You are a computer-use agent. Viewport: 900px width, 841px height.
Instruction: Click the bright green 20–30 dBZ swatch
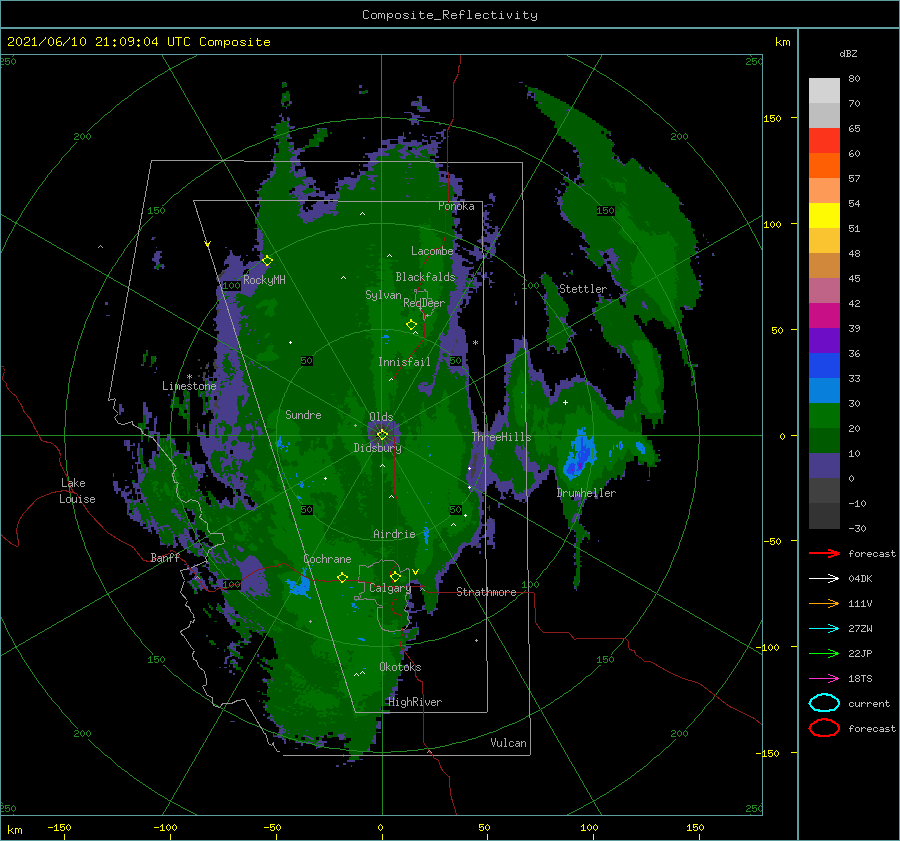tap(824, 415)
